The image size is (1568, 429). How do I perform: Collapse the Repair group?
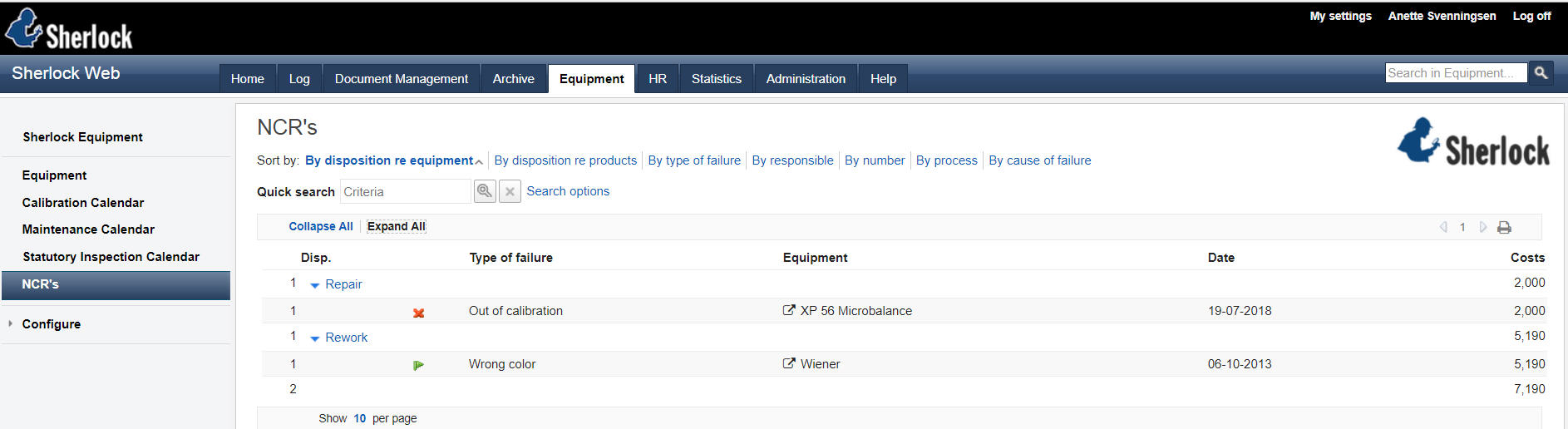coord(315,285)
